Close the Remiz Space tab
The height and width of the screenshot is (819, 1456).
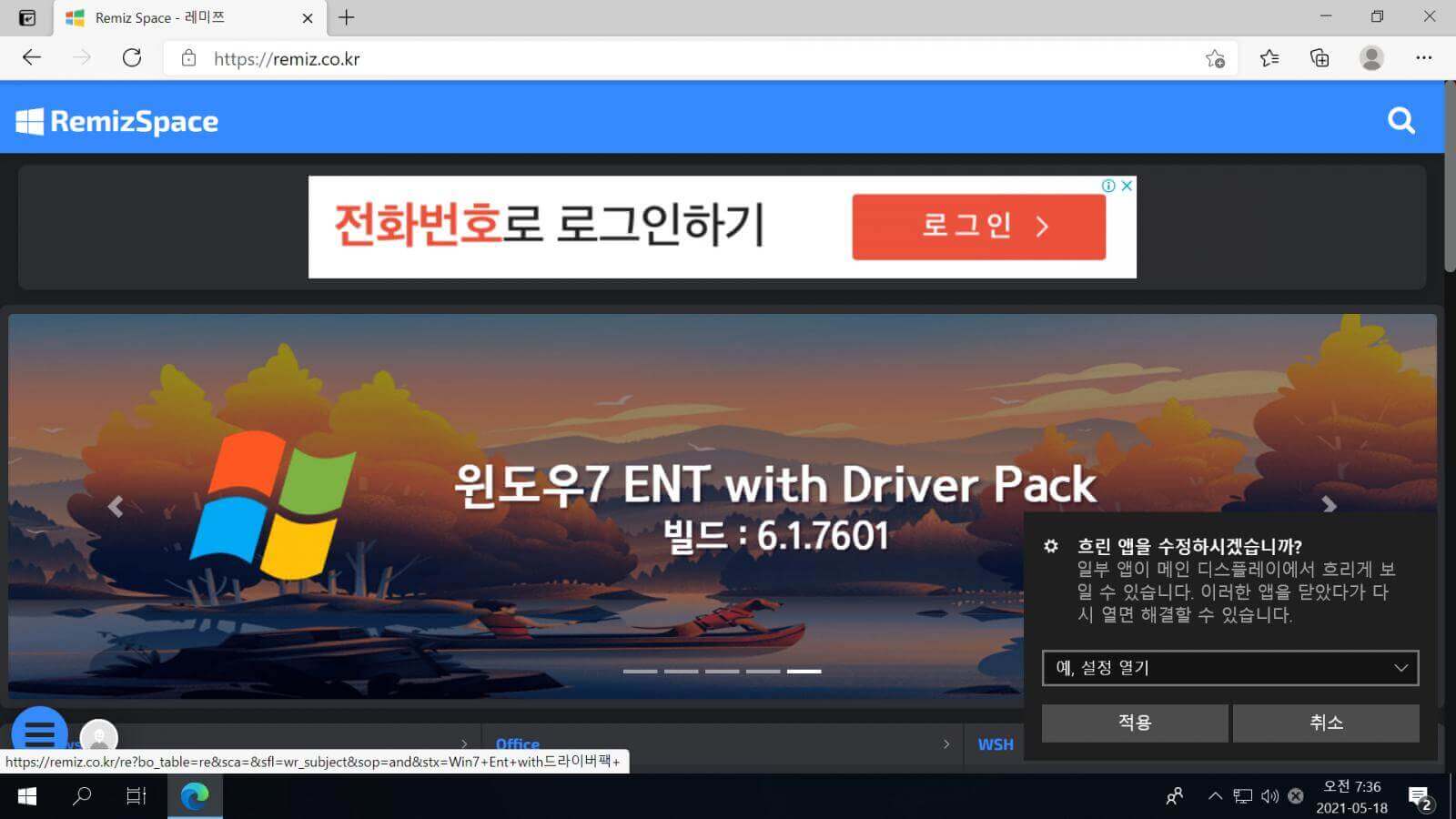(308, 18)
